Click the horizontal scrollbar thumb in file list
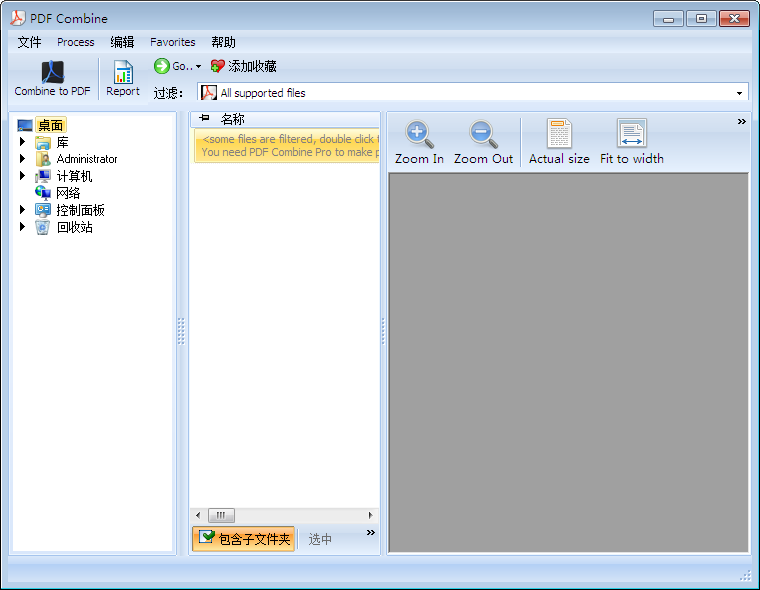 [221, 515]
